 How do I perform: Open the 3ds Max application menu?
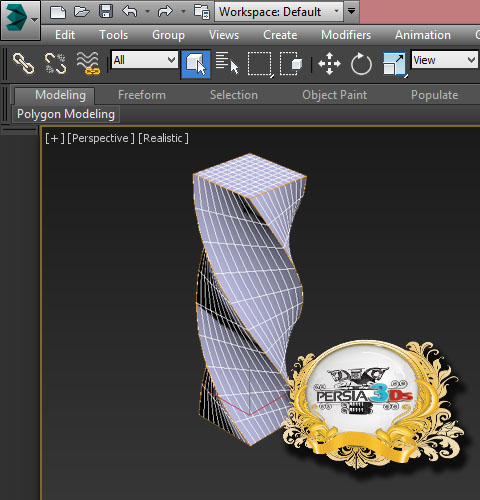[20, 20]
